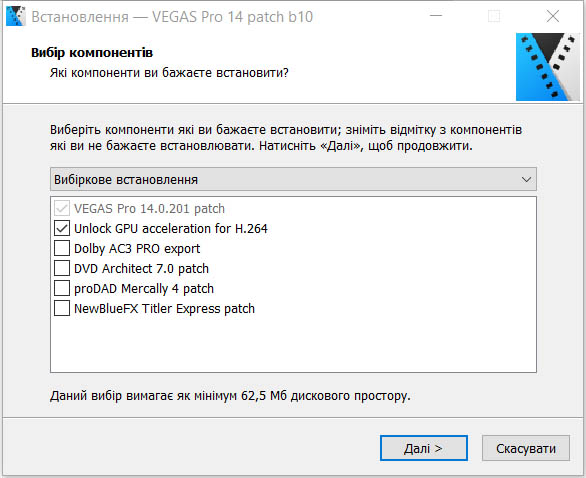
Task: Tick proDAD Mercally 4 patch checkbox
Action: tap(62, 289)
